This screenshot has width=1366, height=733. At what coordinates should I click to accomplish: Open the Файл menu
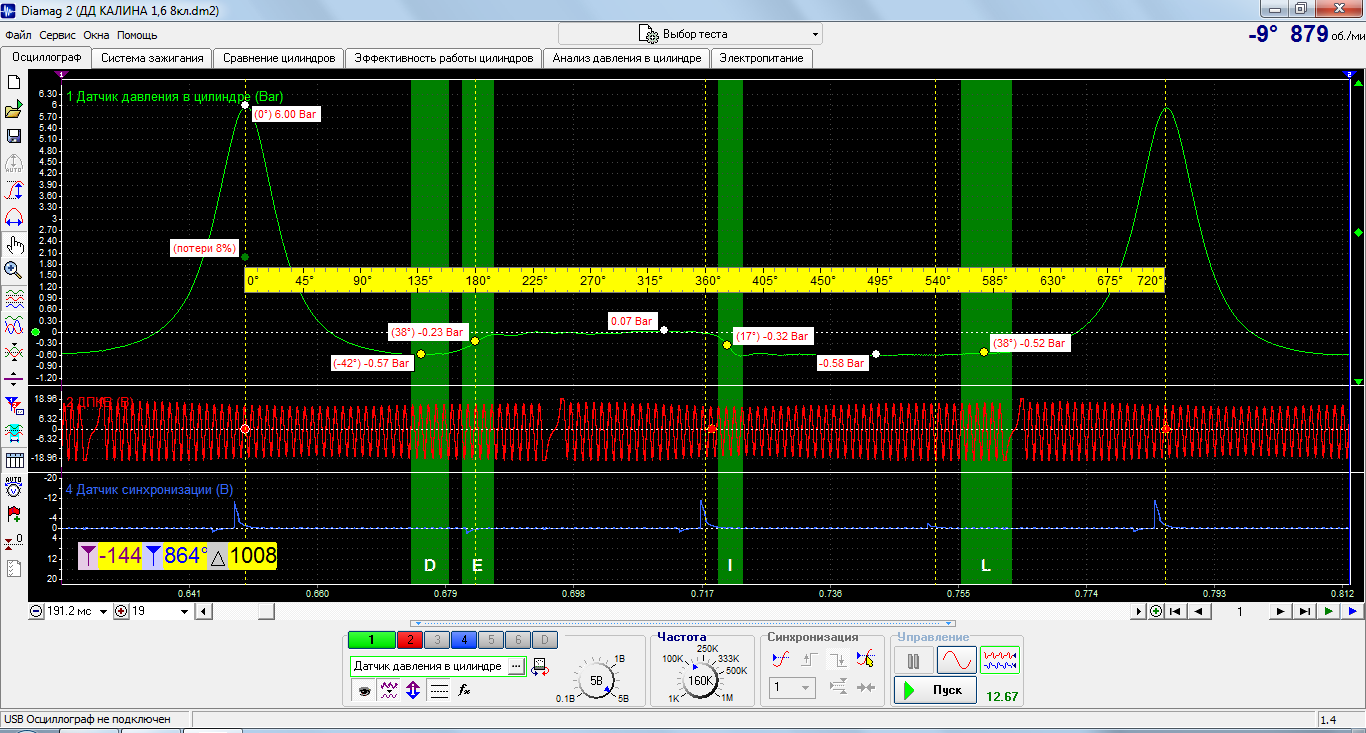pos(18,35)
